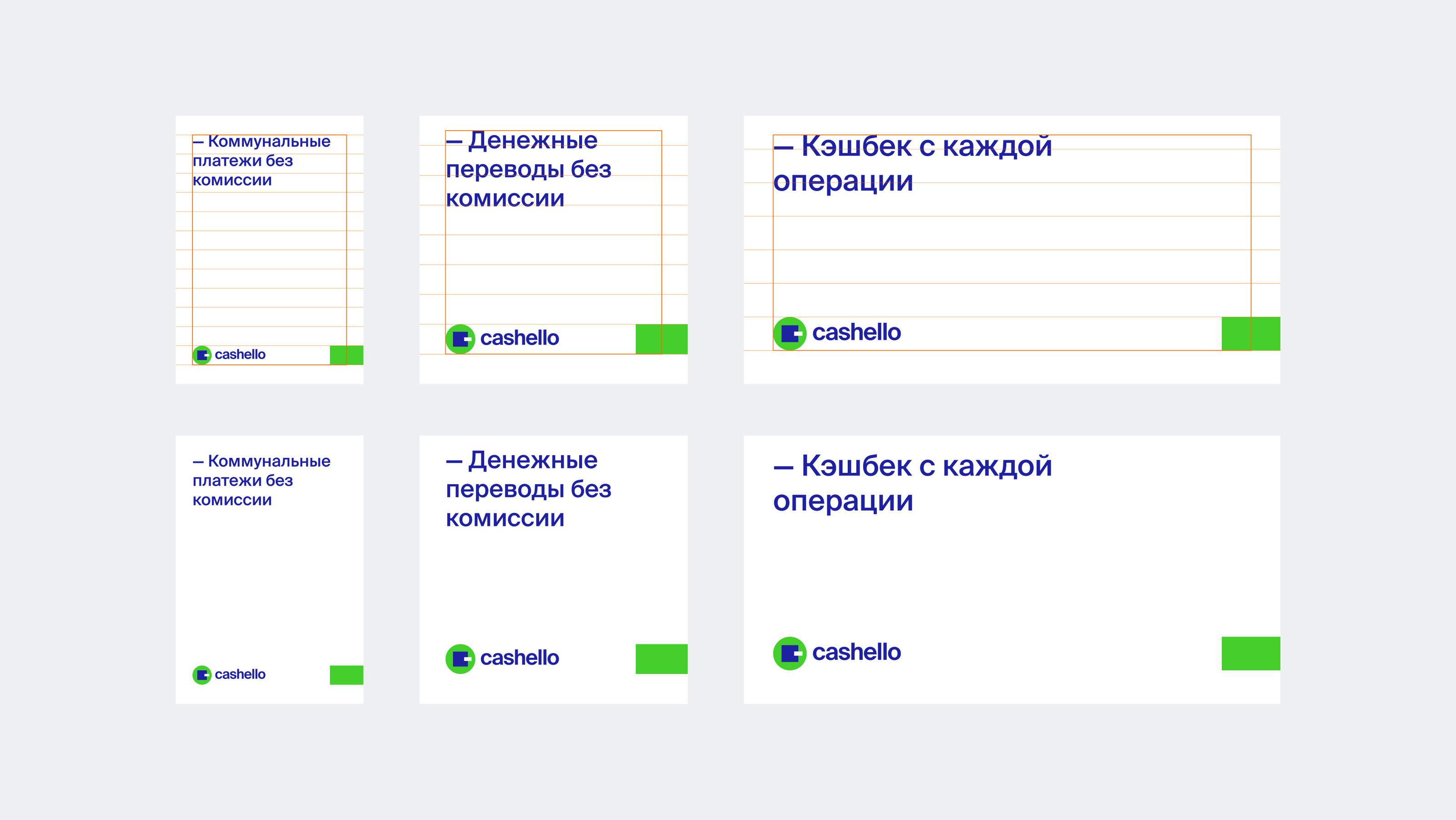1456x820 pixels.
Task: Click the cashello logo icon in top-left banner
Action: click(x=202, y=355)
